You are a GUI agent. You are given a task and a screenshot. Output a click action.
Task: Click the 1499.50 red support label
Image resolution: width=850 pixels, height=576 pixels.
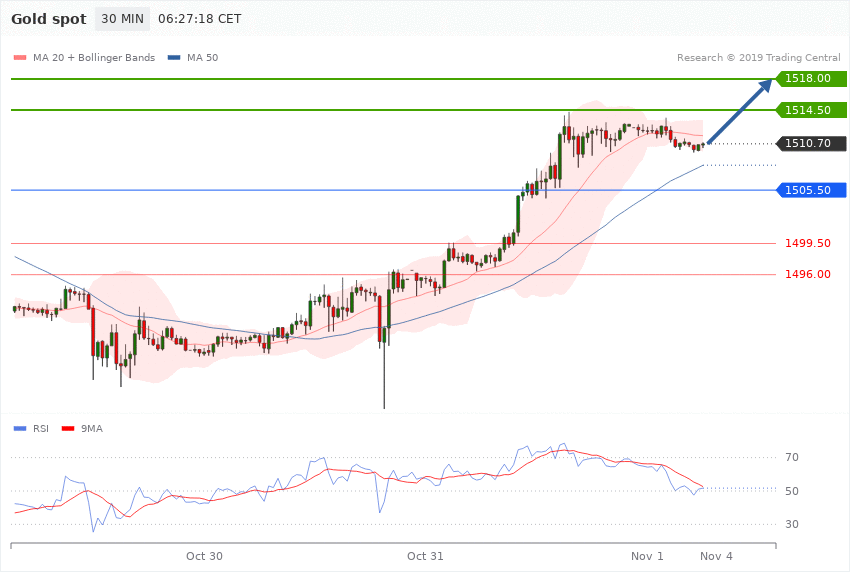(808, 243)
